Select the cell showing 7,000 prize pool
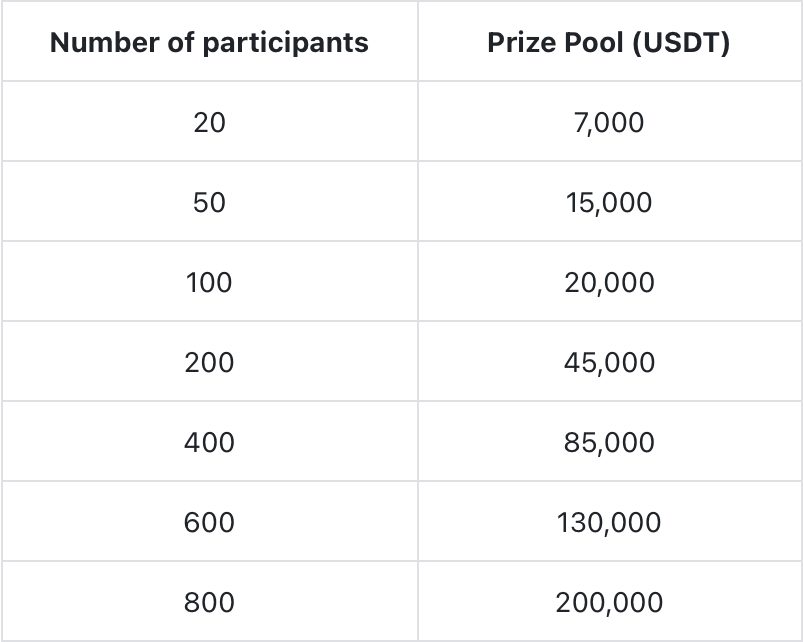 click(608, 122)
